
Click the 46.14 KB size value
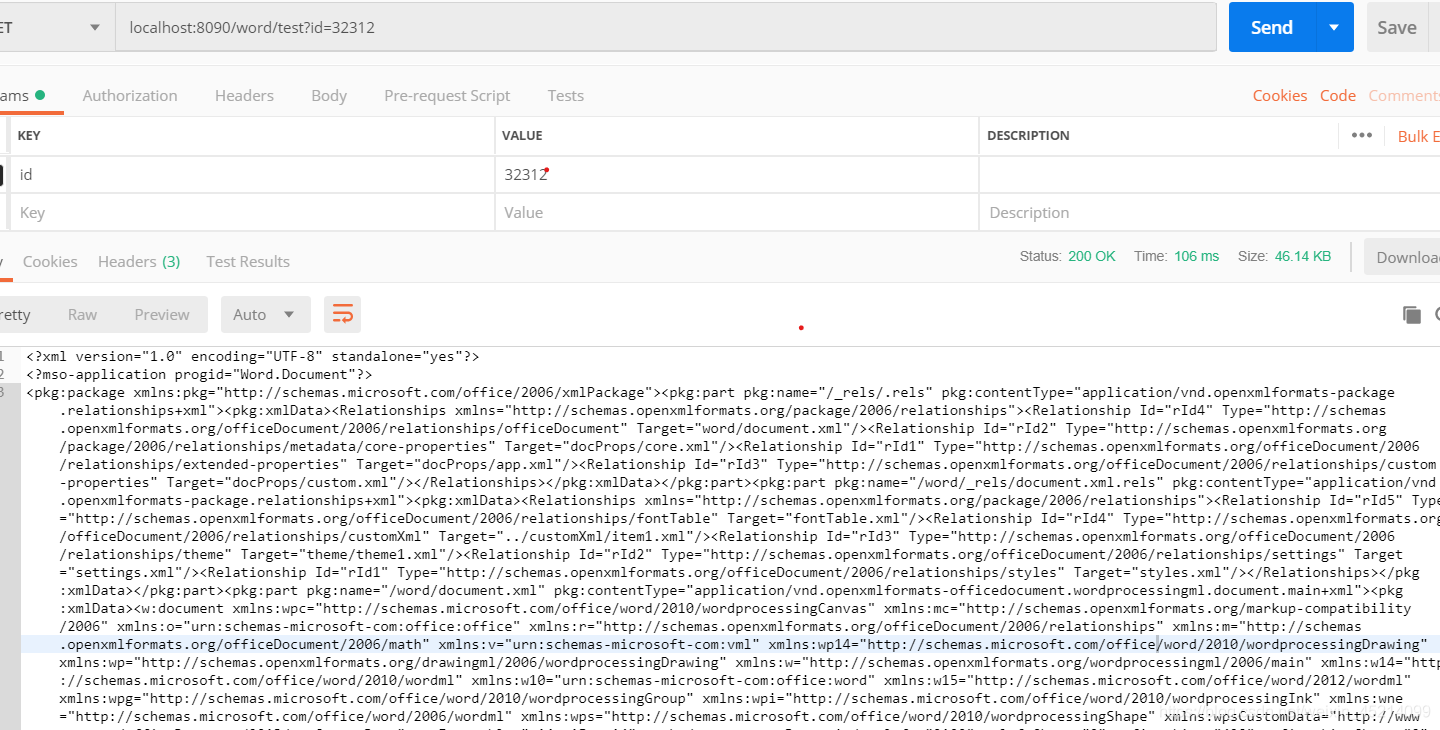point(1303,256)
